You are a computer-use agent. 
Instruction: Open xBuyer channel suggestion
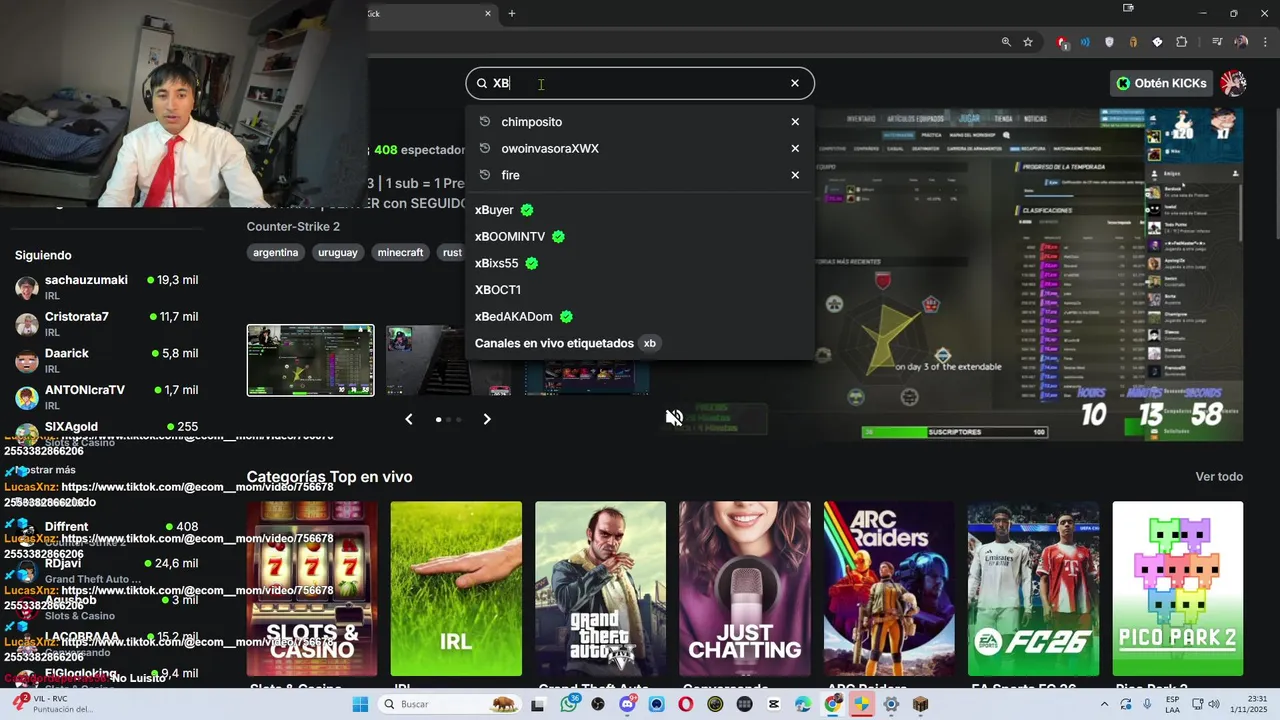pos(504,210)
